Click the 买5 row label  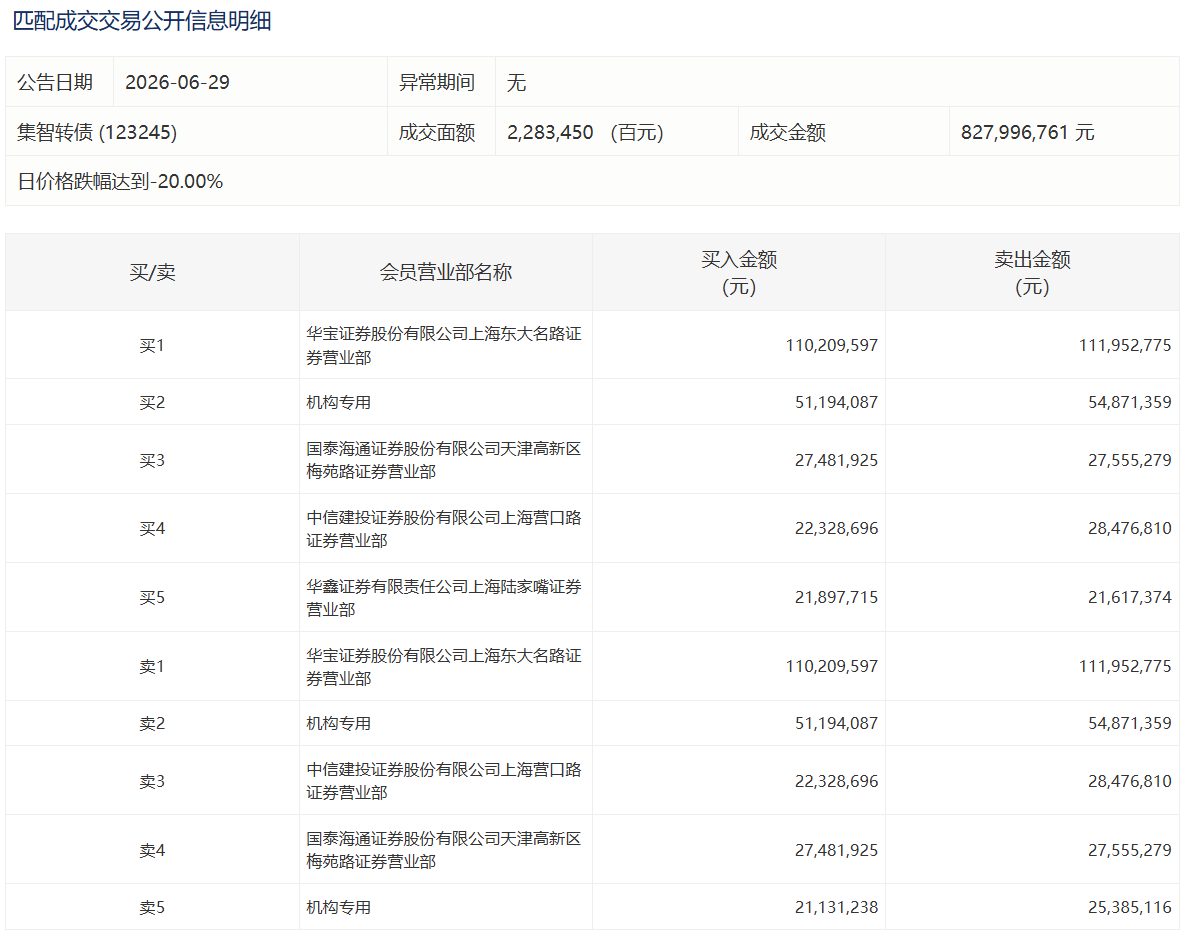152,598
